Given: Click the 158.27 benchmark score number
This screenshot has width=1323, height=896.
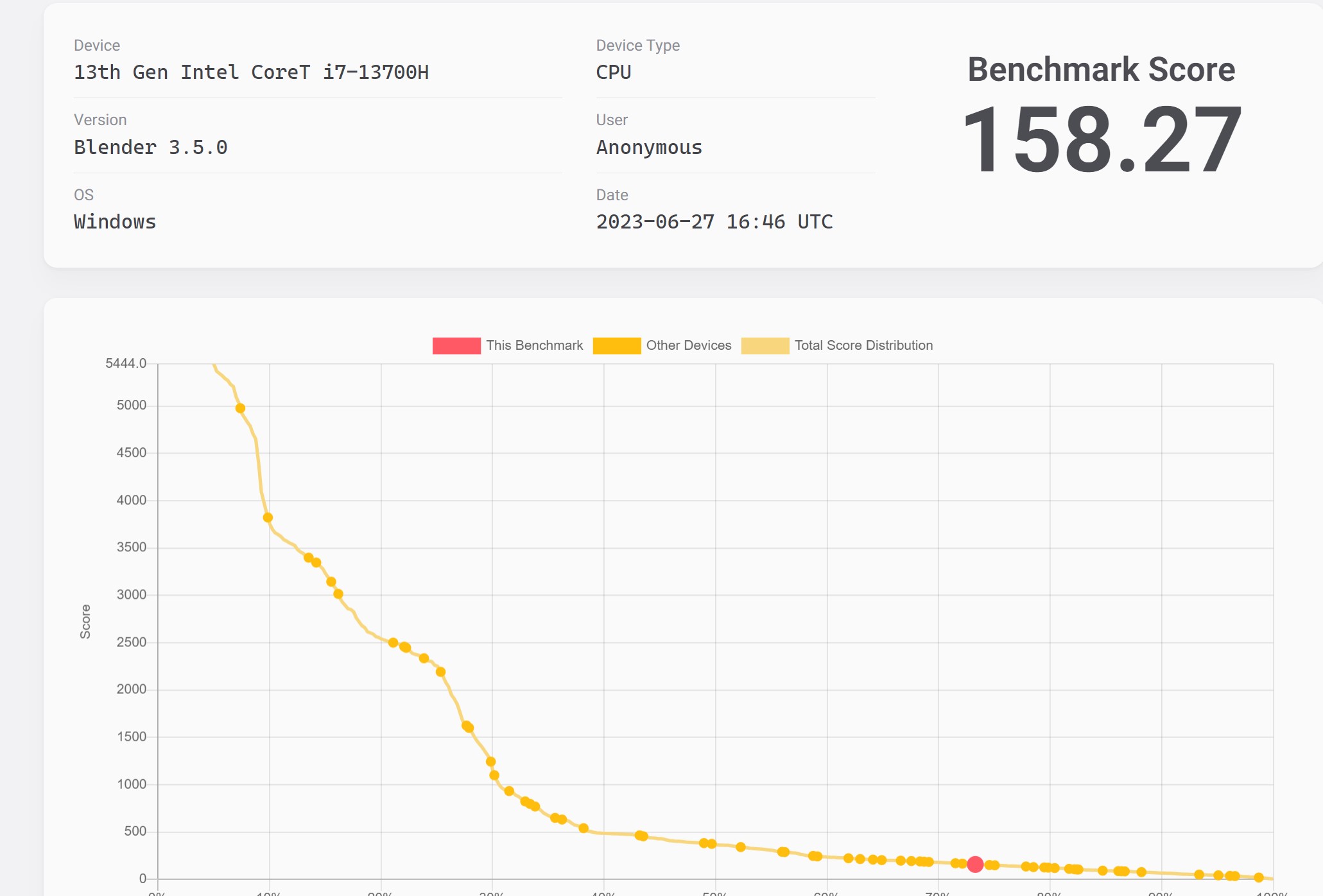Looking at the screenshot, I should (x=1102, y=140).
